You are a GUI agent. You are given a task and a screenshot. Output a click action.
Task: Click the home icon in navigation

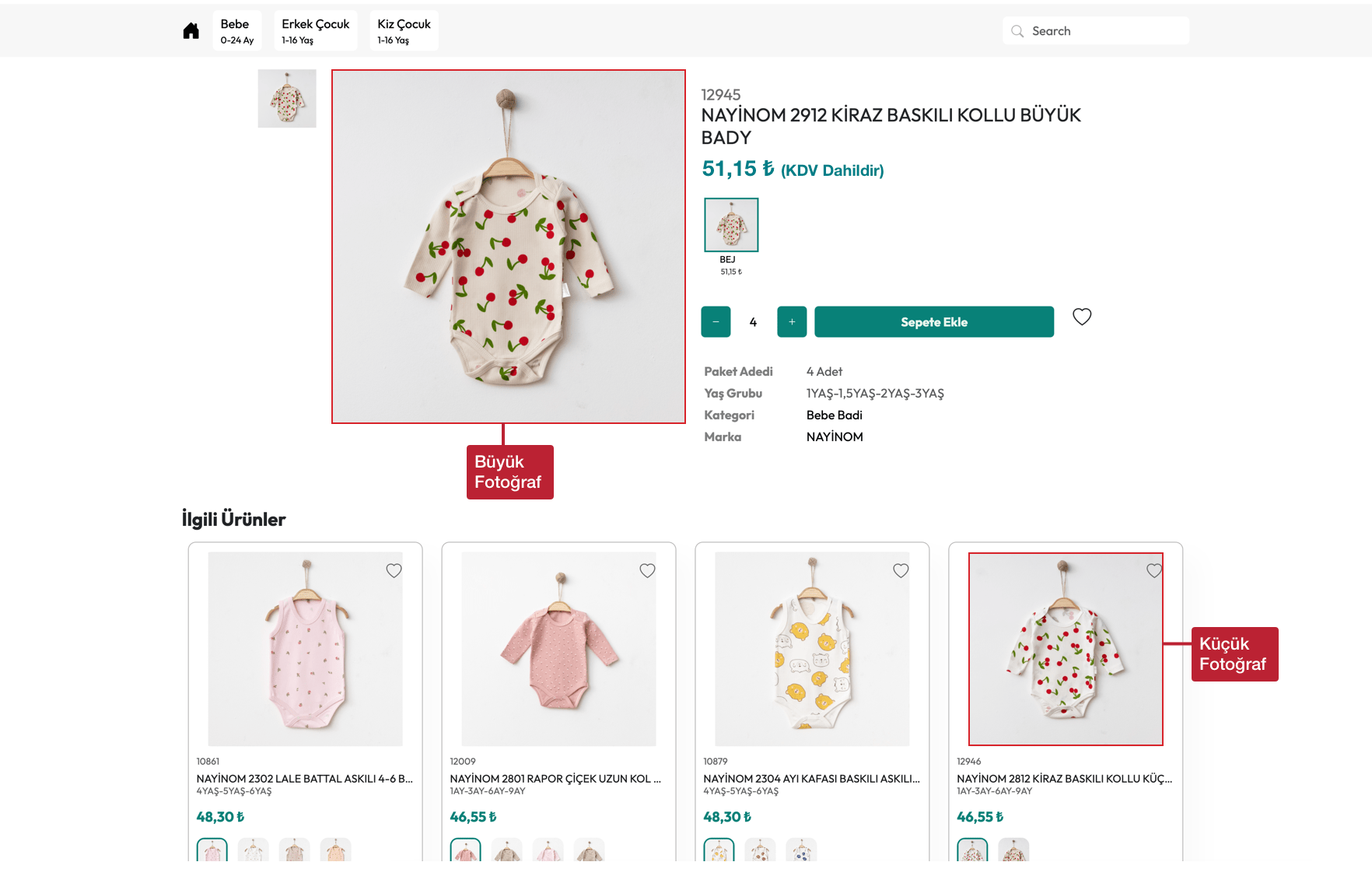[x=191, y=31]
